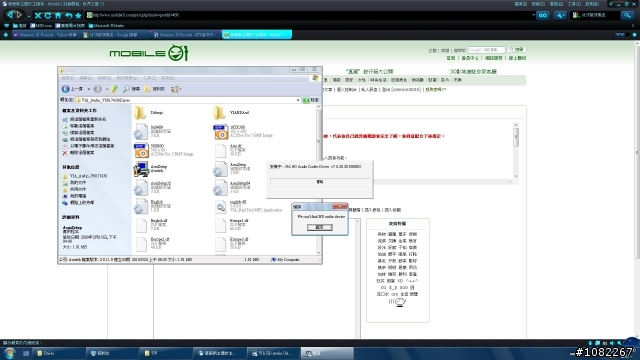Click browser GO button
Screen dimensions: 640x360
tap(542, 16)
